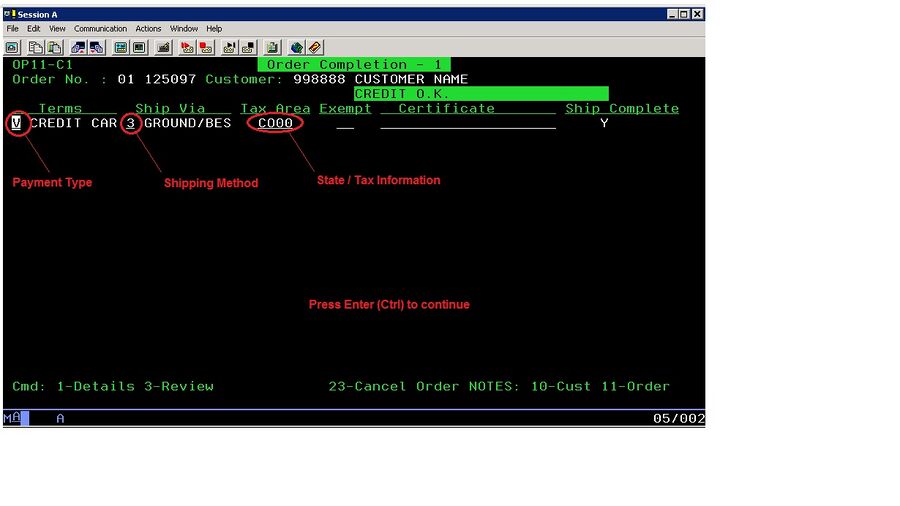Image resolution: width=900 pixels, height=506 pixels.
Task: Click the Receive file from host icon
Action: point(97,47)
